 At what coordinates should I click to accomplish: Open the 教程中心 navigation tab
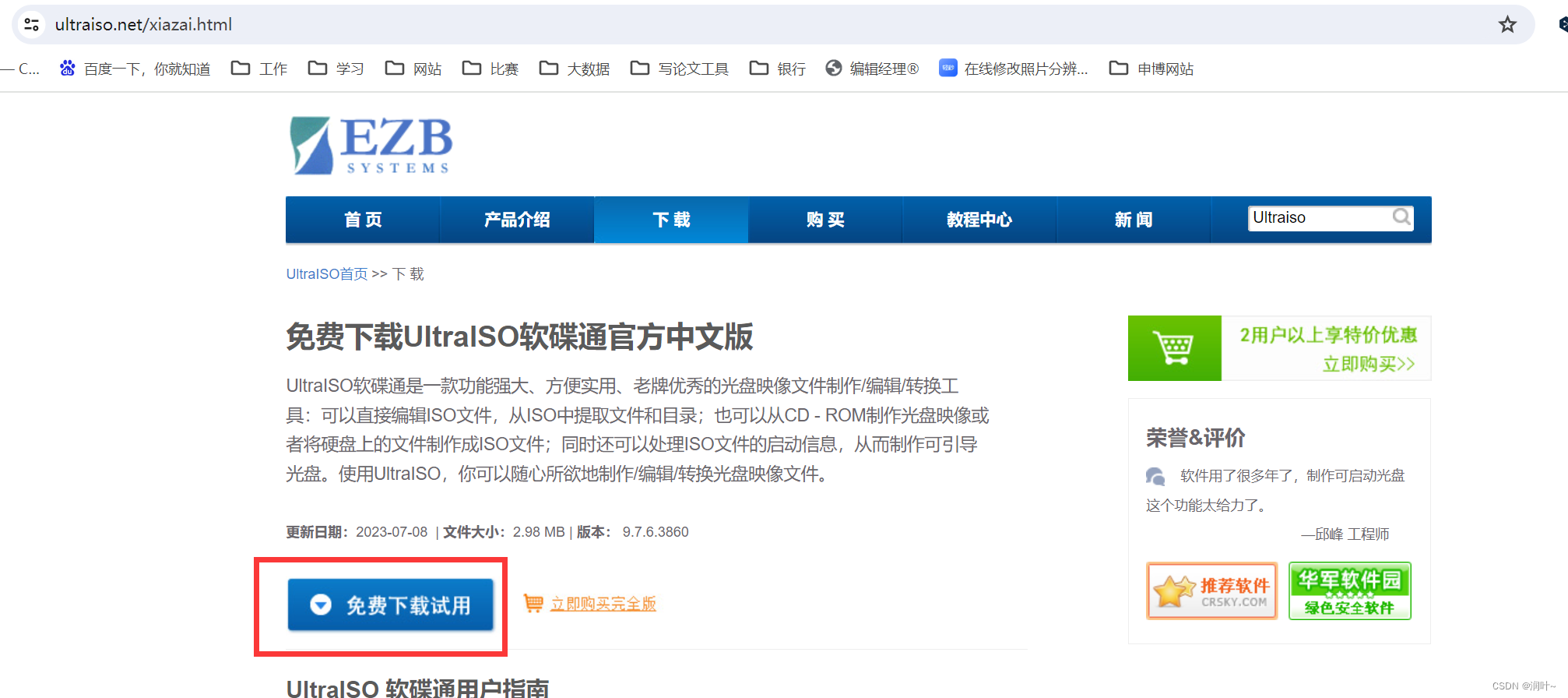[979, 220]
